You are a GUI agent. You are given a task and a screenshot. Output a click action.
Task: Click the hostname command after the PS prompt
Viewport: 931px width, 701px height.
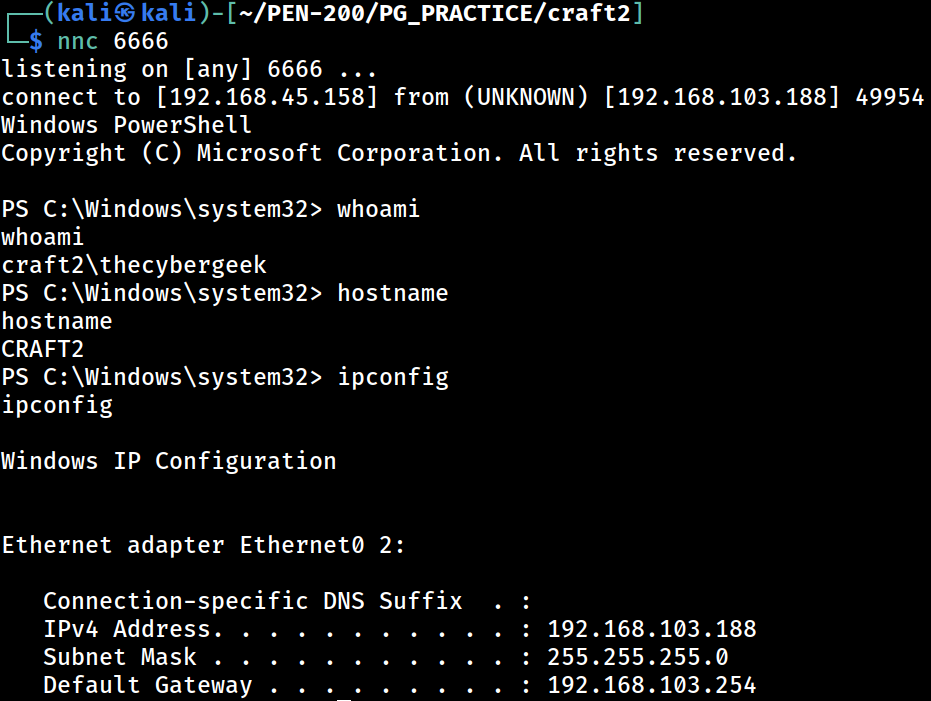click(x=392, y=293)
